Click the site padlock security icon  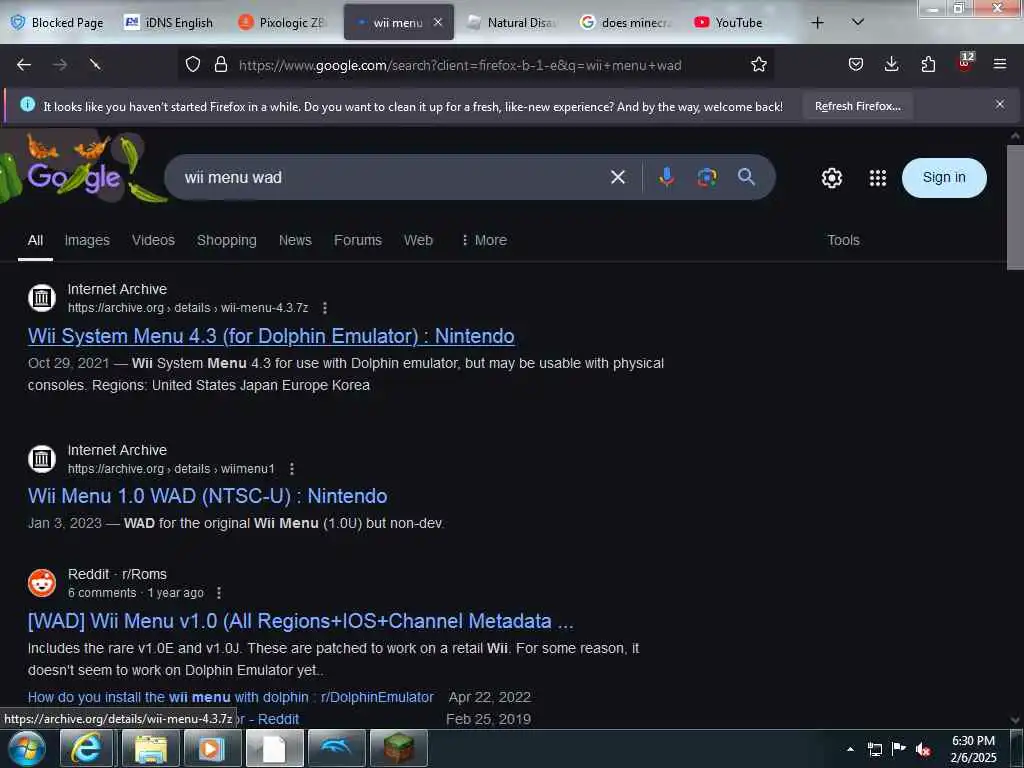(x=221, y=65)
